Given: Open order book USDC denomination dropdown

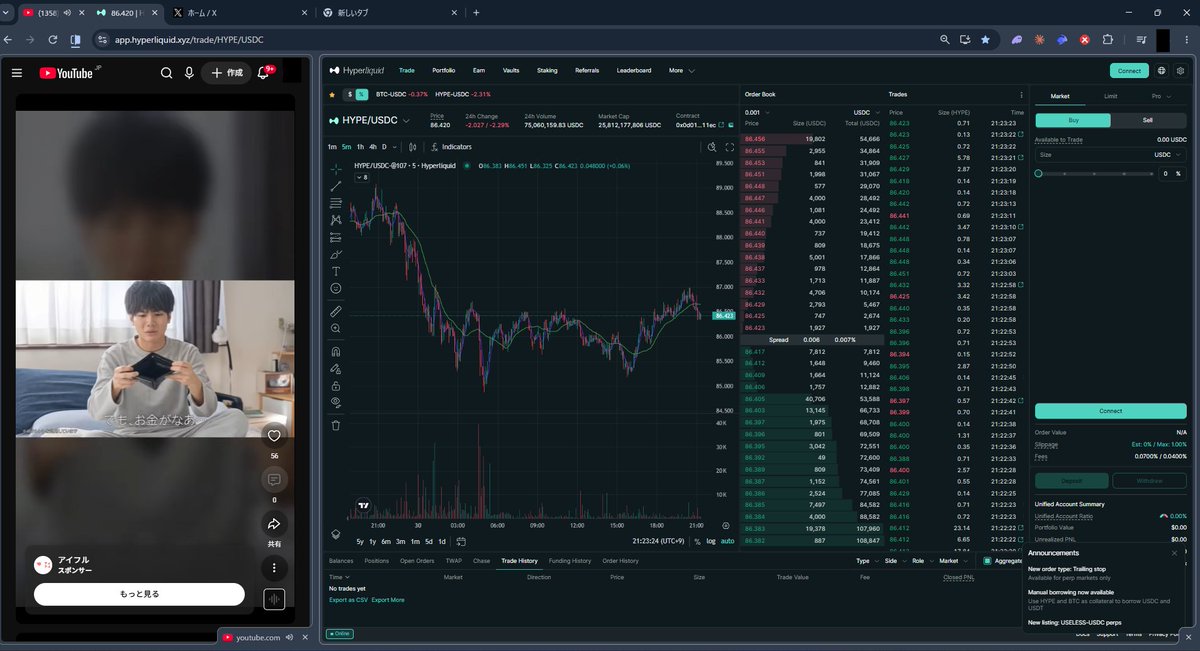Looking at the screenshot, I should click(865, 112).
